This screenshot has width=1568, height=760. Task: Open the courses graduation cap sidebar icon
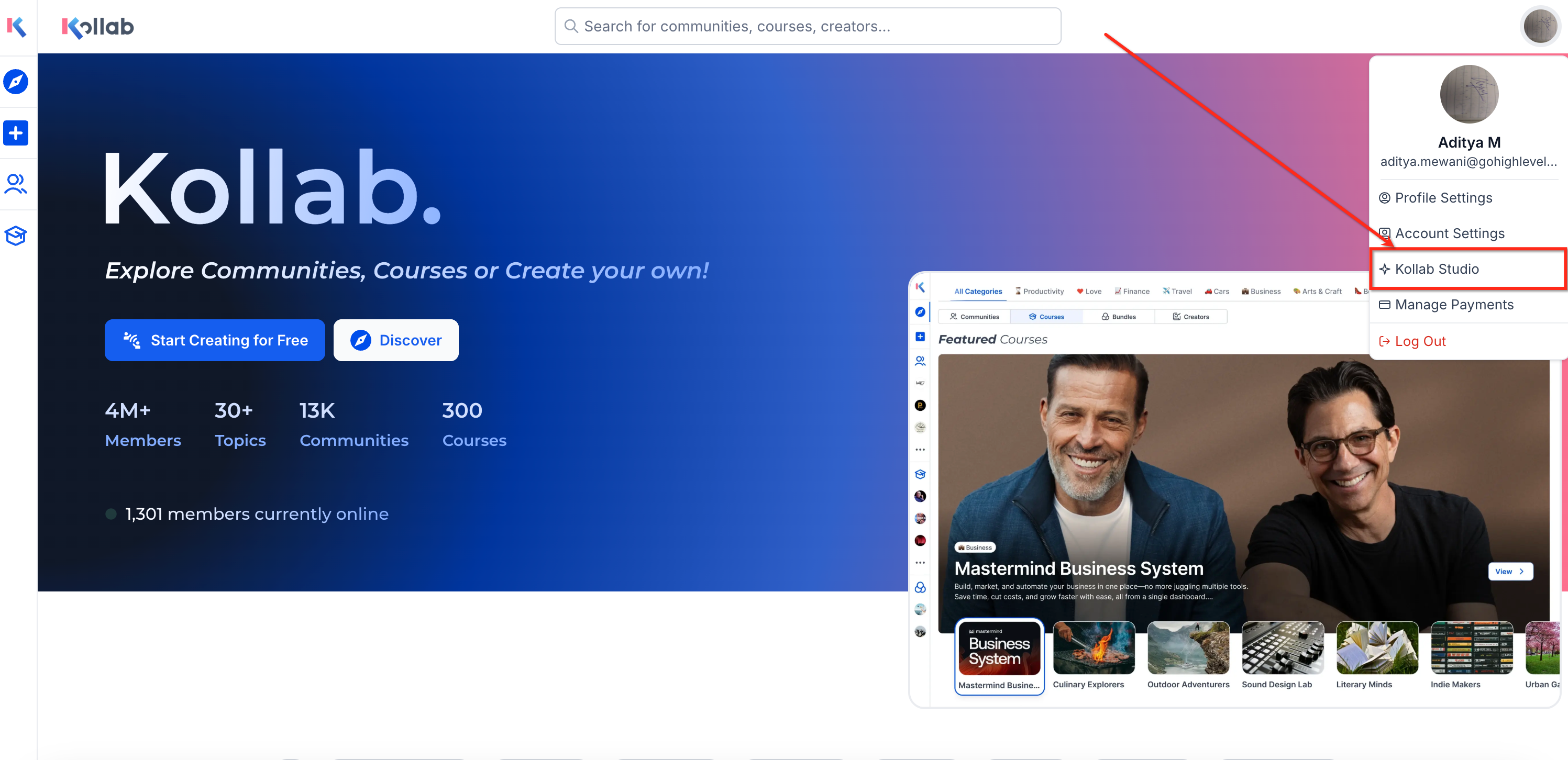point(16,236)
